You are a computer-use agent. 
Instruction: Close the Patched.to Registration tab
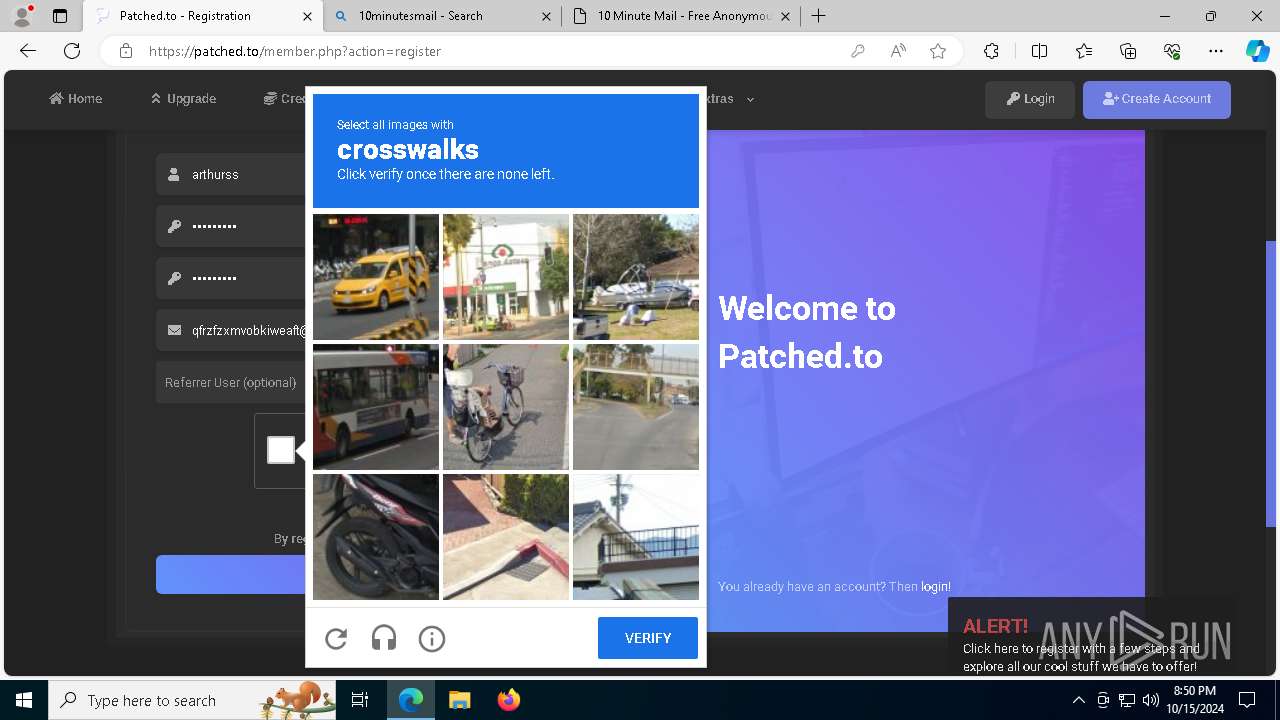308,16
